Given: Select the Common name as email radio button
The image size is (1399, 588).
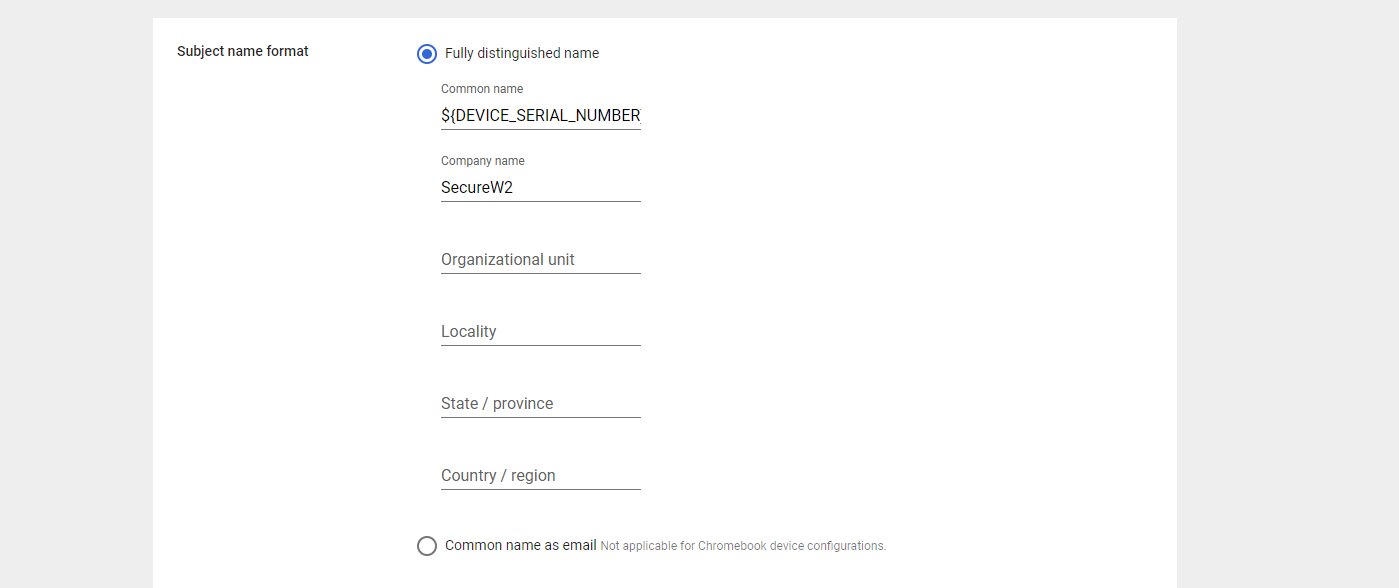Looking at the screenshot, I should [427, 546].
